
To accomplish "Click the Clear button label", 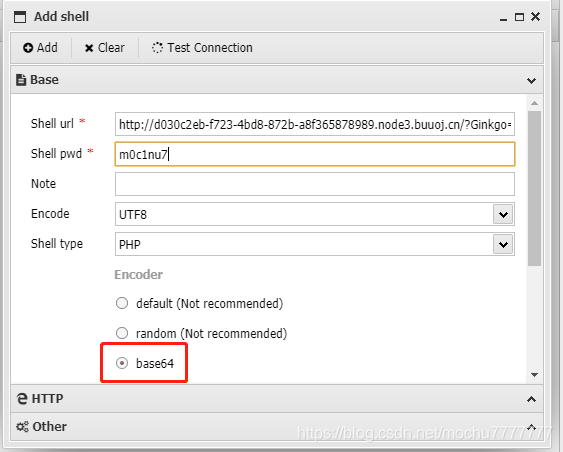I will [x=111, y=48].
